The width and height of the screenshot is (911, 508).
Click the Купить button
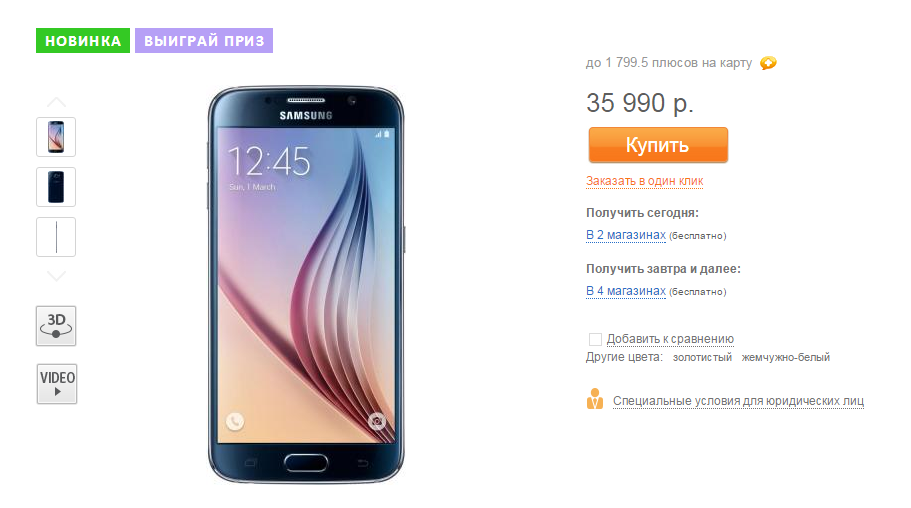point(658,145)
